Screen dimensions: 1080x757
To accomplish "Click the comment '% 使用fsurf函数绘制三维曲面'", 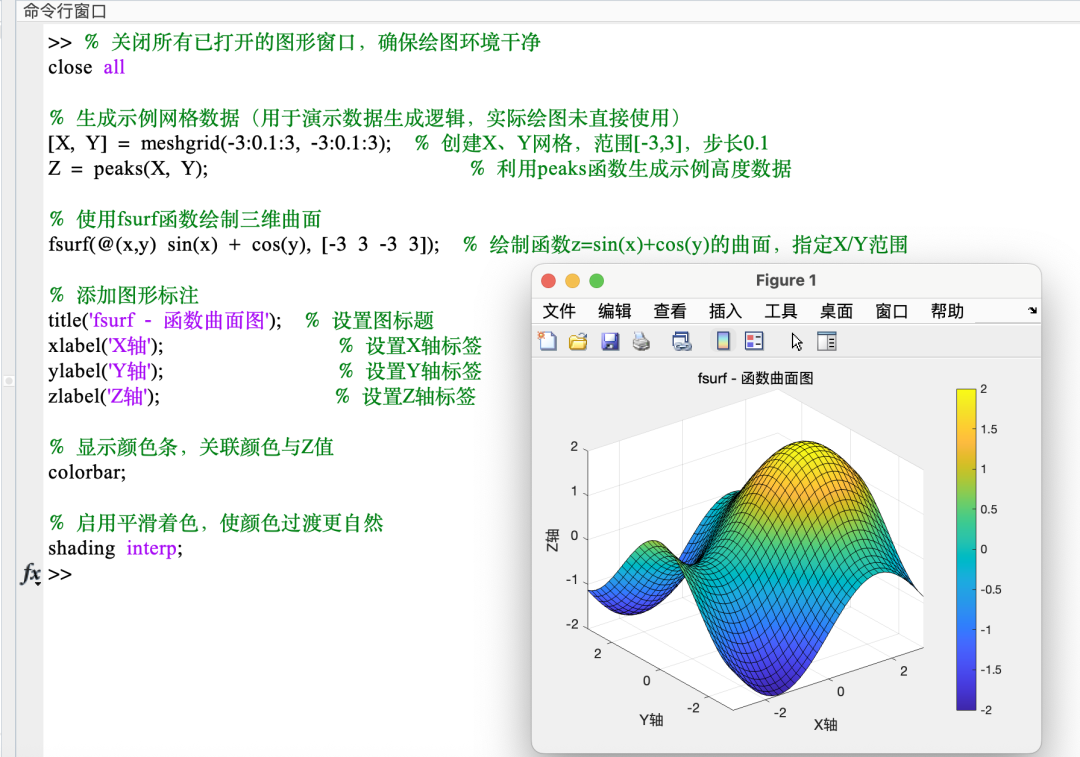I will (185, 220).
